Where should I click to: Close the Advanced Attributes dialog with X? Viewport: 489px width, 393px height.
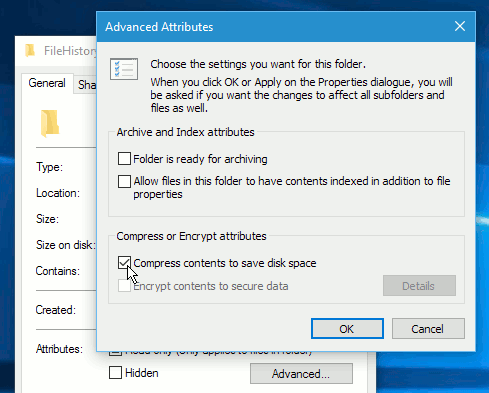click(460, 26)
